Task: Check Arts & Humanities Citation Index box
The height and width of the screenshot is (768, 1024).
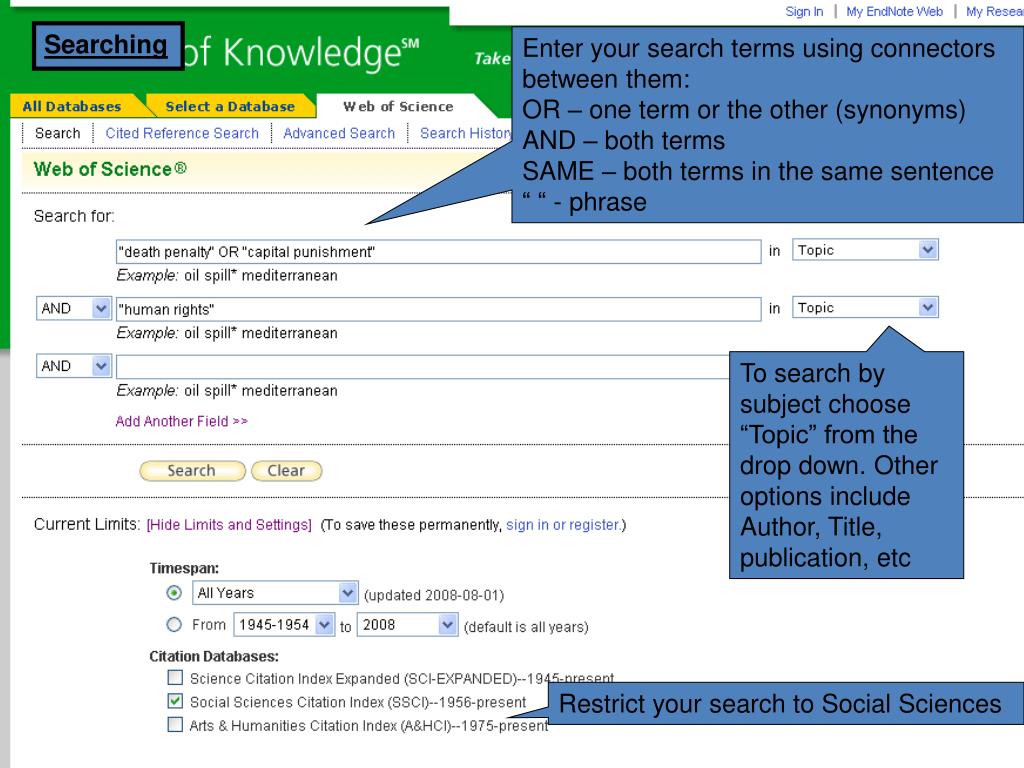Action: pos(175,724)
